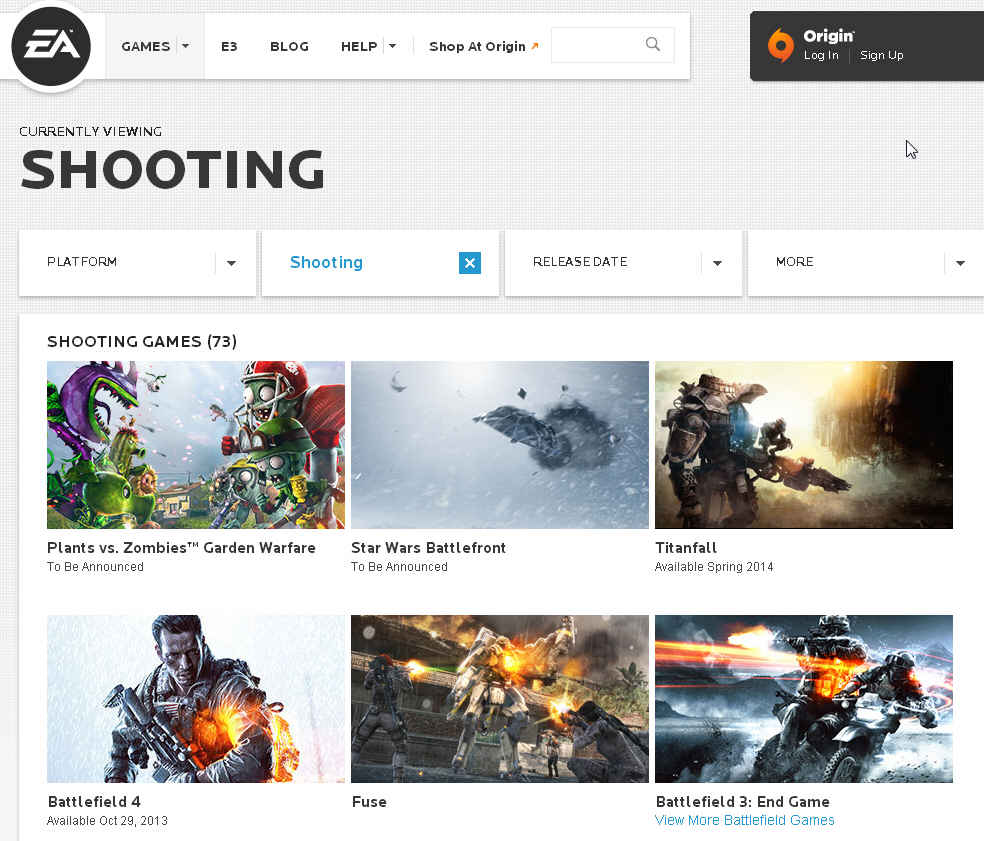984x841 pixels.
Task: Click the search magnifying glass icon
Action: pyautogui.click(x=653, y=44)
